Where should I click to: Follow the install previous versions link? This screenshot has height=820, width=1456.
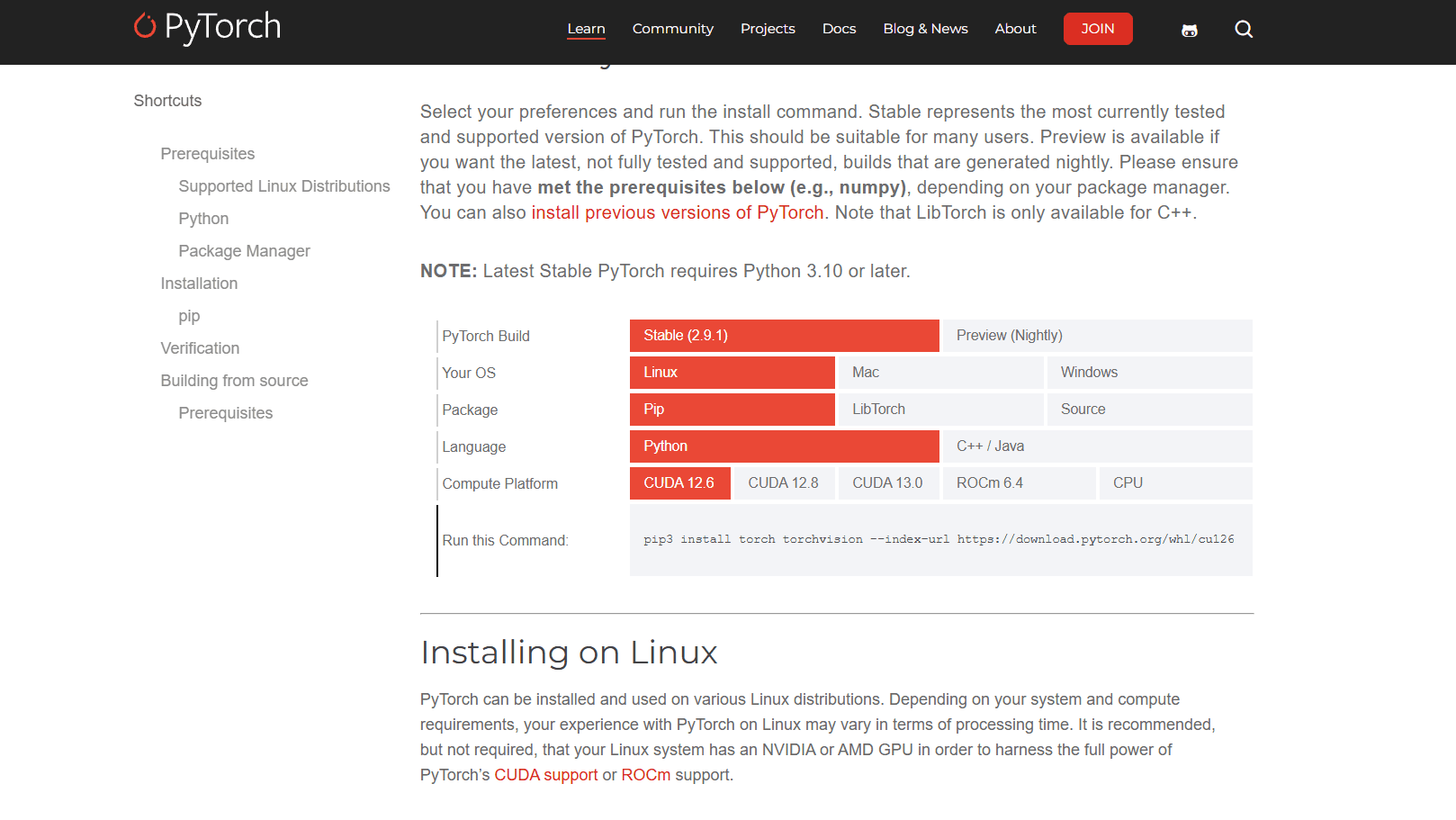coord(678,212)
